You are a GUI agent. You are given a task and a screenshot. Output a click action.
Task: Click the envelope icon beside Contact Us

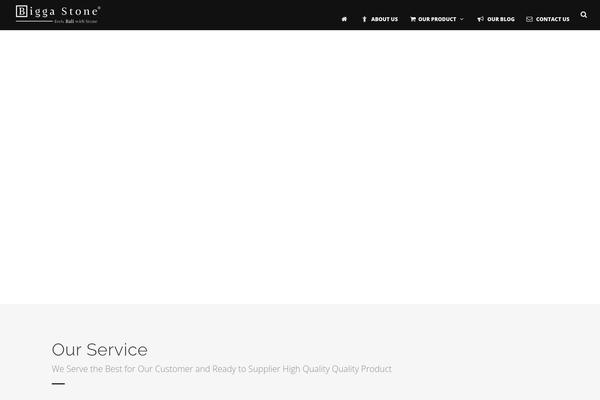pos(529,19)
